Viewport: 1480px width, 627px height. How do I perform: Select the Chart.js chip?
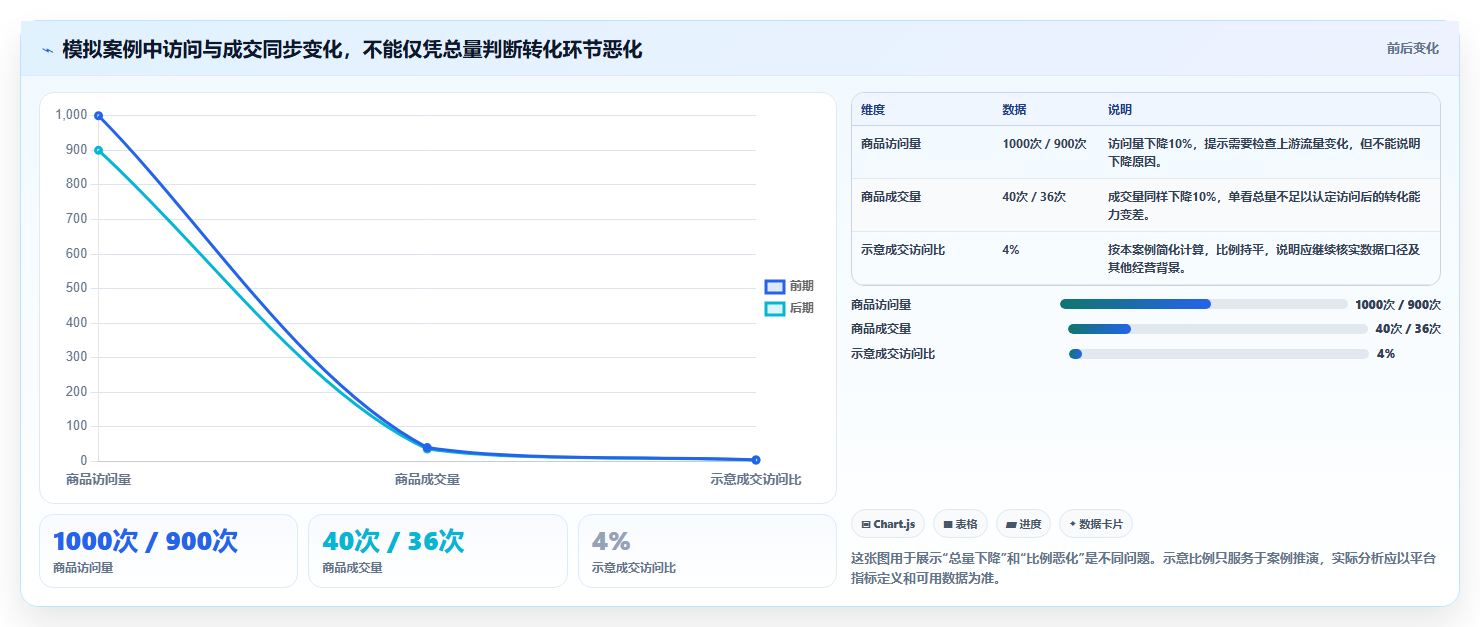[x=888, y=524]
